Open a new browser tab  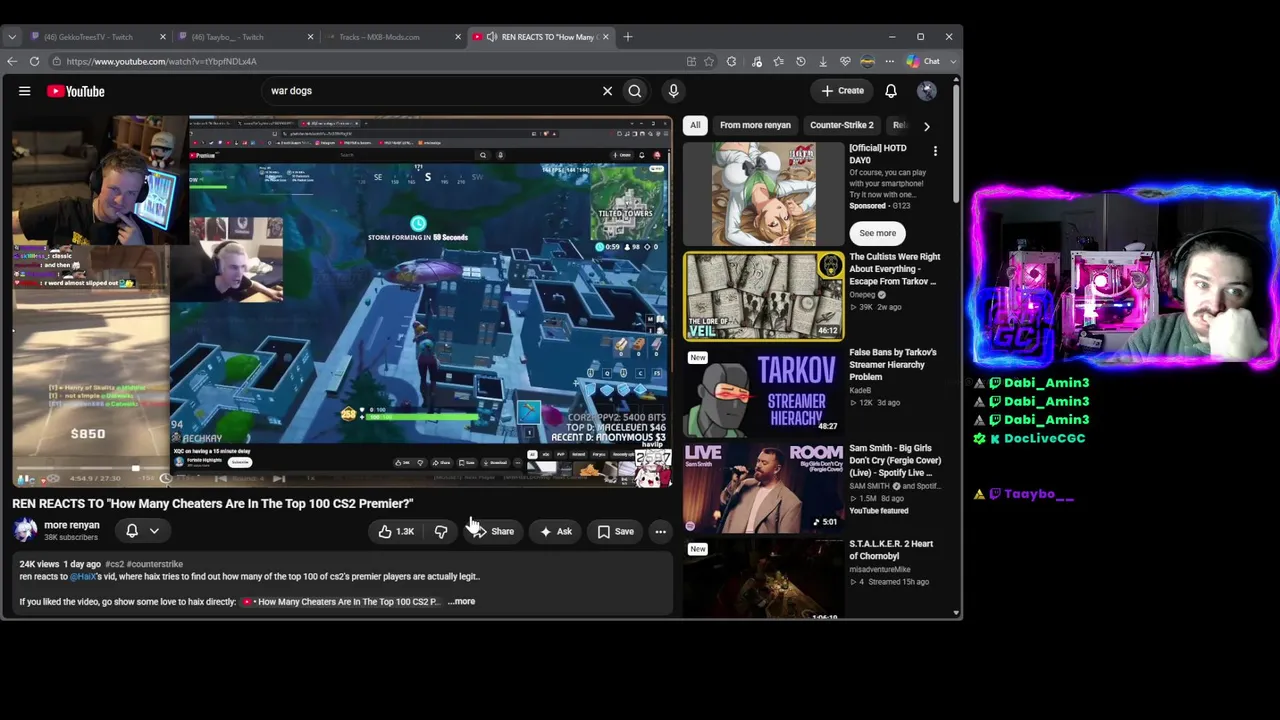pyautogui.click(x=628, y=37)
